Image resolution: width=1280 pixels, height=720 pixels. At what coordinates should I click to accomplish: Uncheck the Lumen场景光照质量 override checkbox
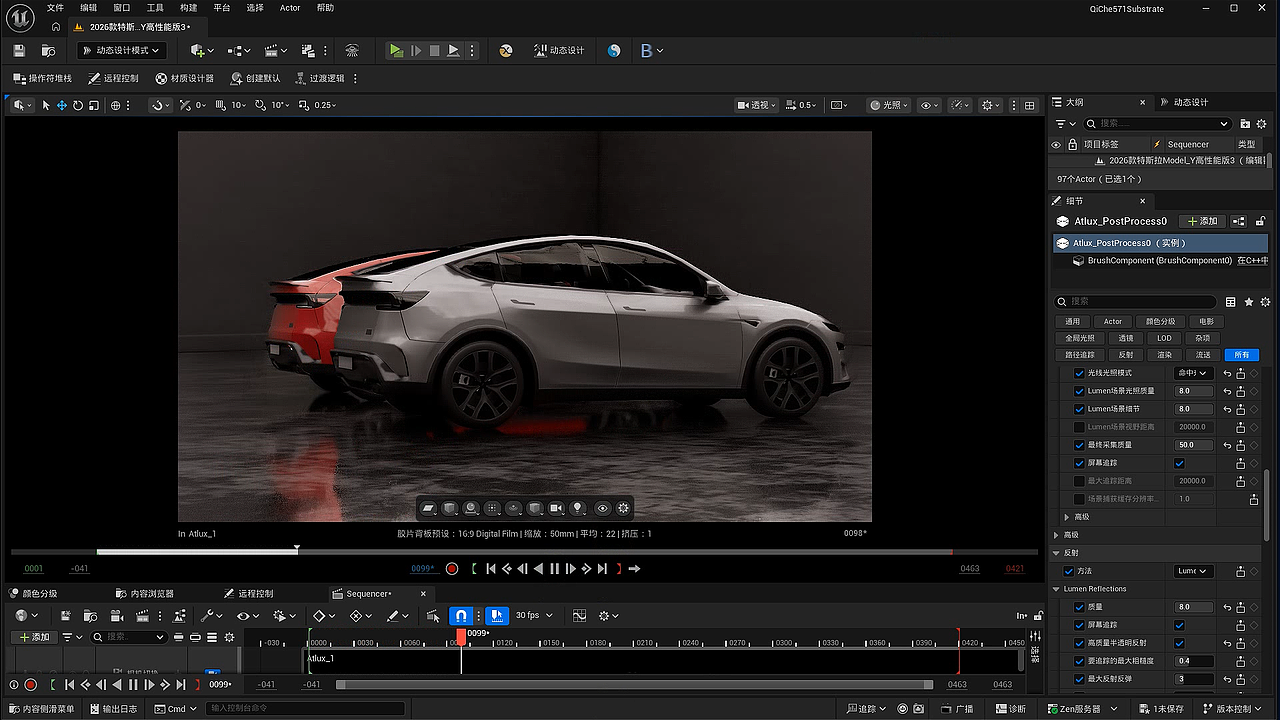point(1079,391)
